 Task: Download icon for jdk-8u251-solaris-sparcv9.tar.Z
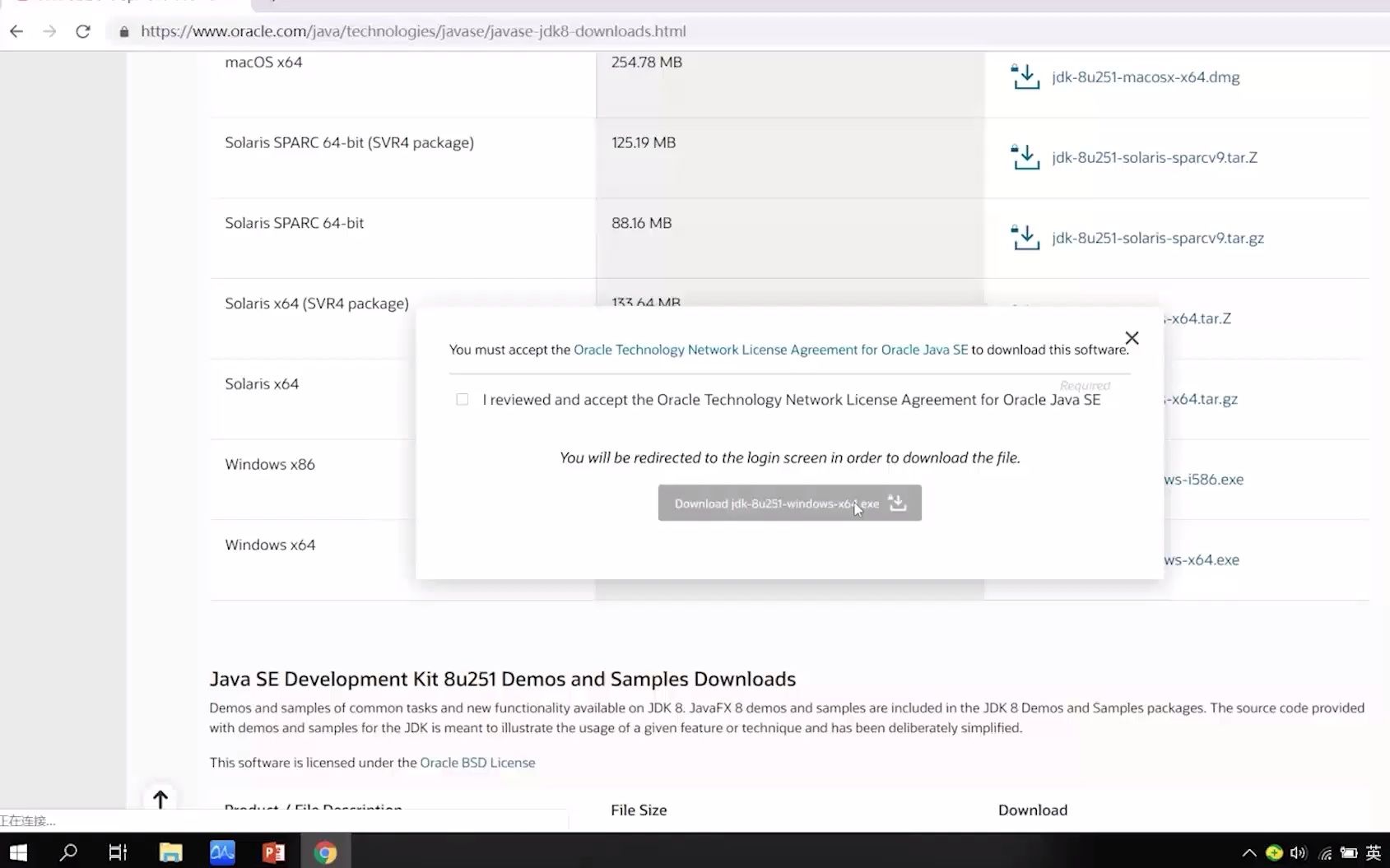click(x=1025, y=157)
